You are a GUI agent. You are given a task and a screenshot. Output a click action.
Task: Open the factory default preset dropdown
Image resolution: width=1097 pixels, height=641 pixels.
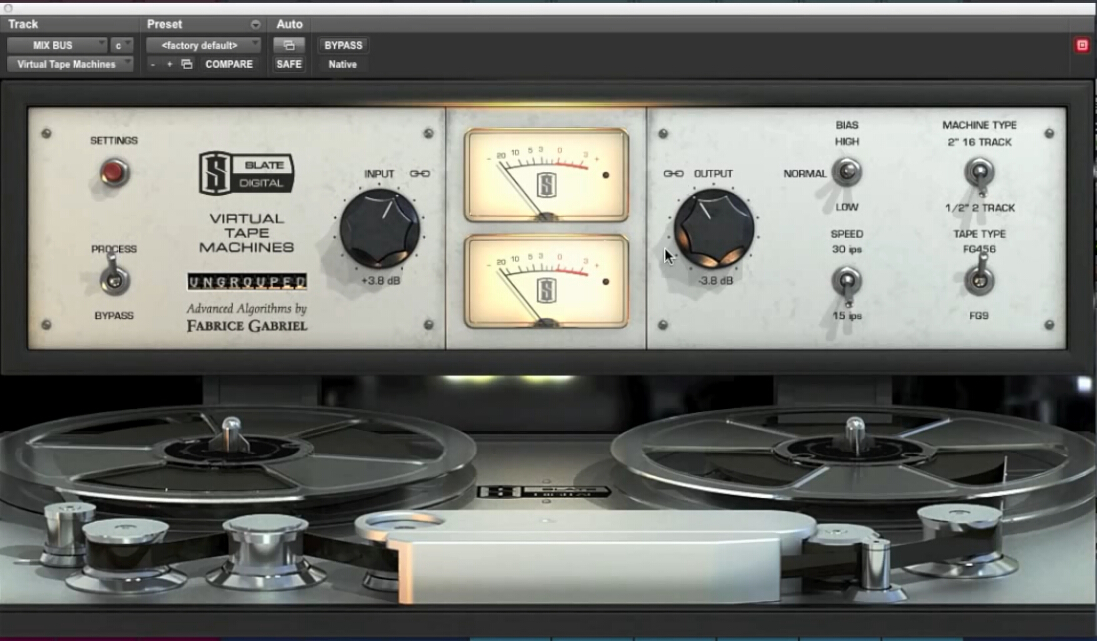tap(203, 45)
